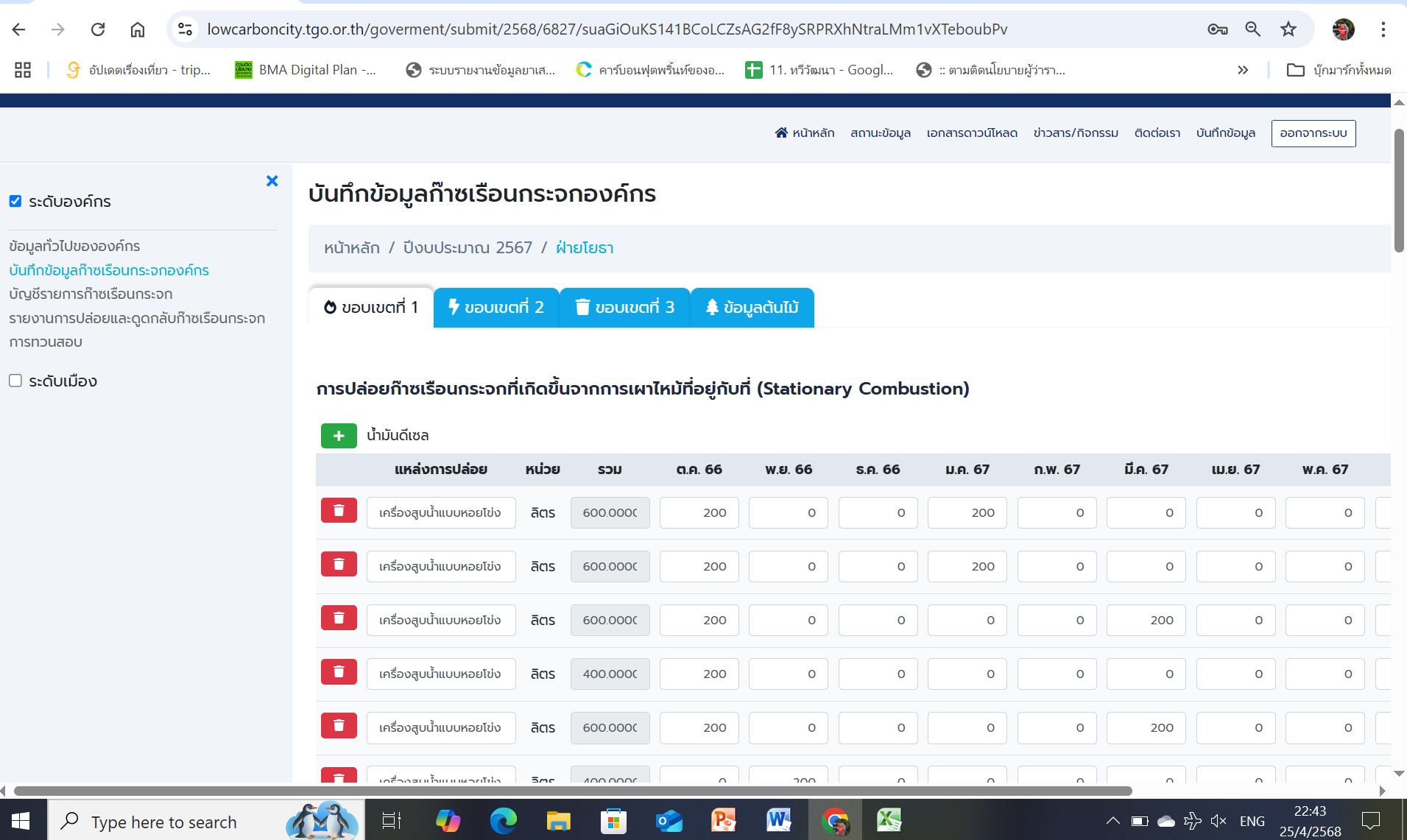Delete the third emission source row
This screenshot has height=840, width=1407.
coord(339,618)
